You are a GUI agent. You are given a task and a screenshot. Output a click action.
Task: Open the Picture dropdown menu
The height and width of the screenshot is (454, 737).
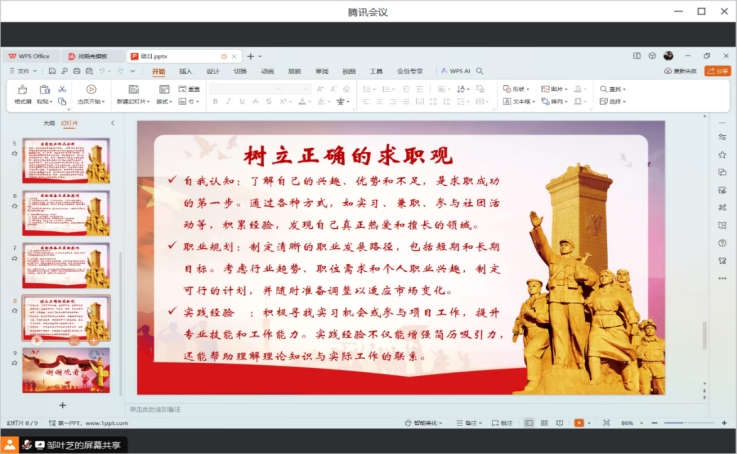pos(553,89)
